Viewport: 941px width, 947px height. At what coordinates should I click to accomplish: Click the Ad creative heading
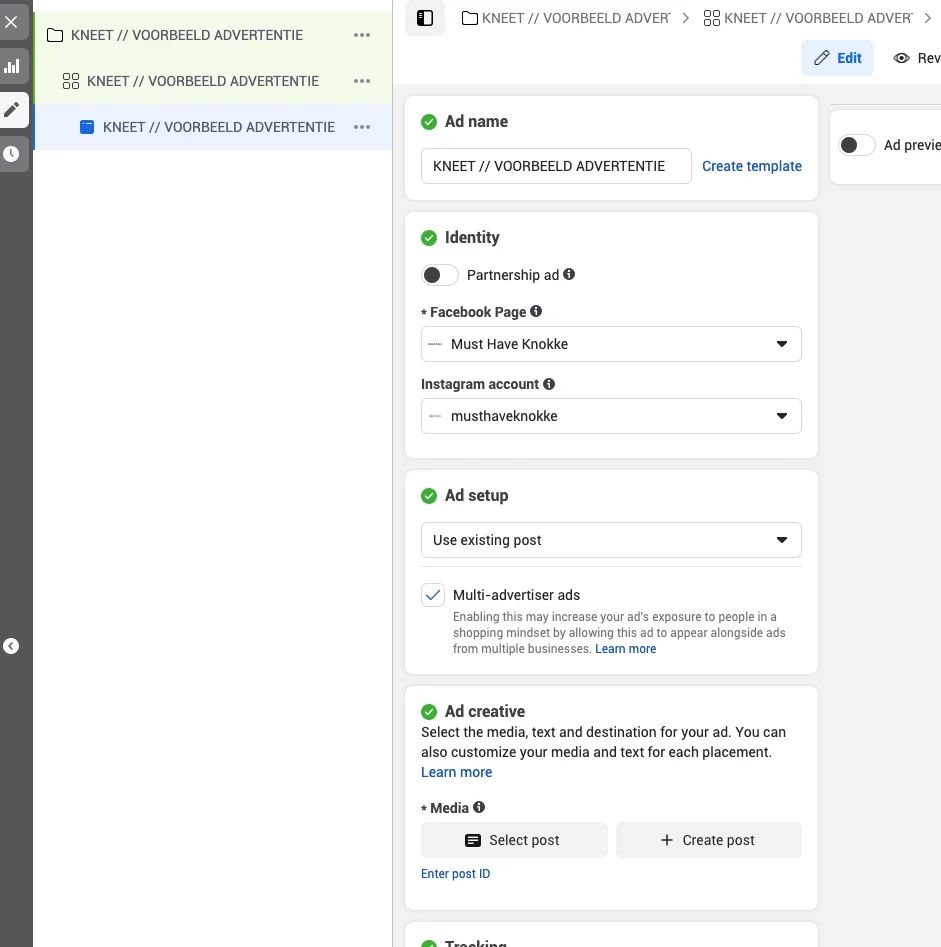pyautogui.click(x=485, y=711)
